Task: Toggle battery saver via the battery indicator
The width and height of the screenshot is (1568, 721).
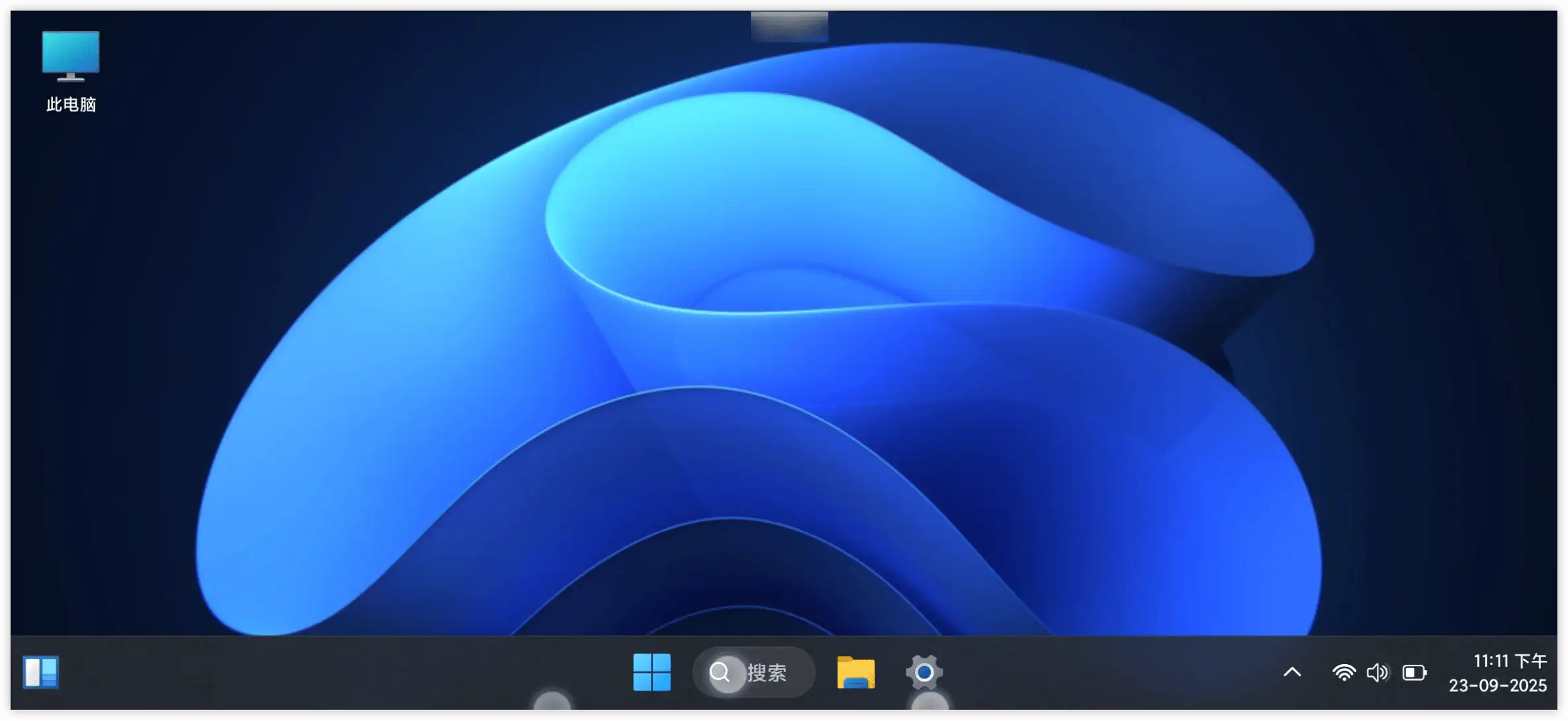Action: 1416,672
